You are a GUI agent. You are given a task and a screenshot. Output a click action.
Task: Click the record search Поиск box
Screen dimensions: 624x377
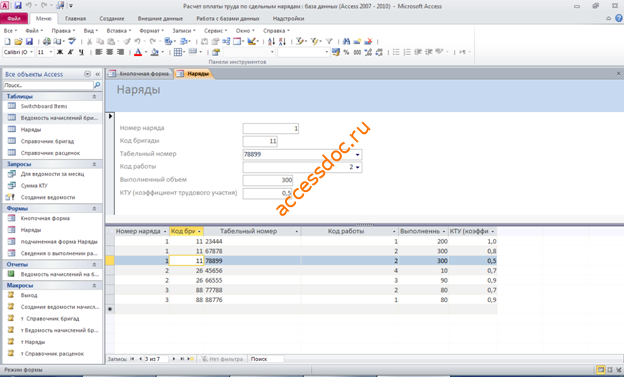pos(266,359)
